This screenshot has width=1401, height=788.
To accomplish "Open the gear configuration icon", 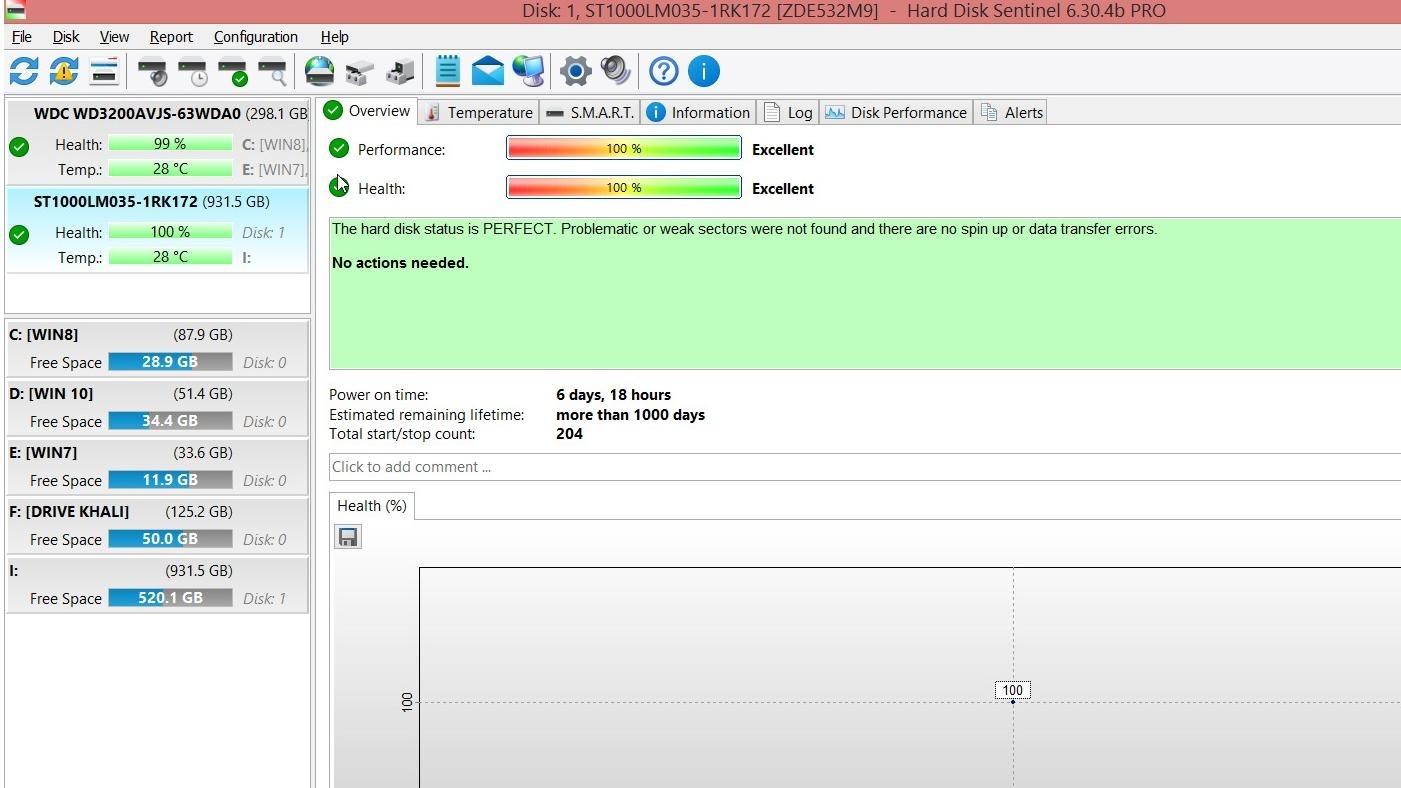I will pos(575,71).
